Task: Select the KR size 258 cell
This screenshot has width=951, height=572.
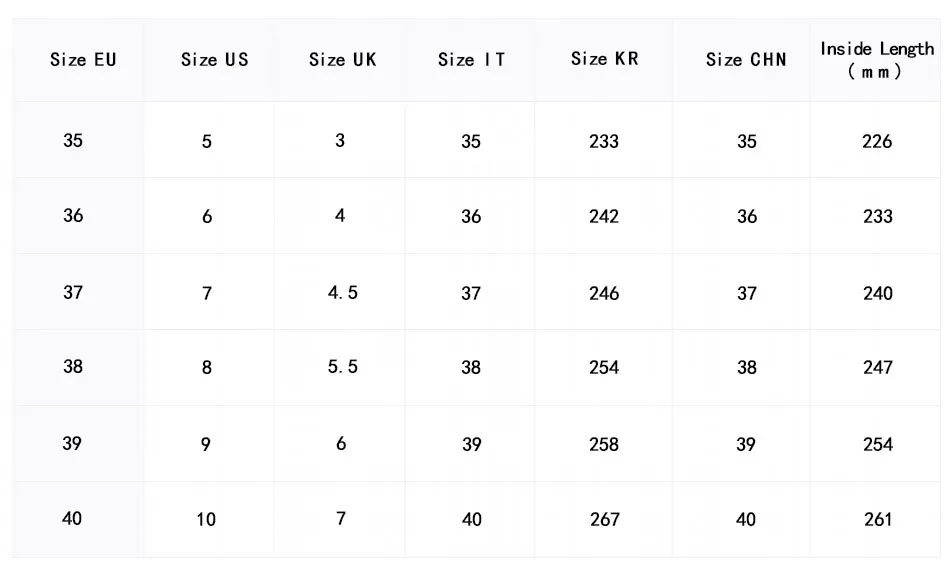Action: 604,444
